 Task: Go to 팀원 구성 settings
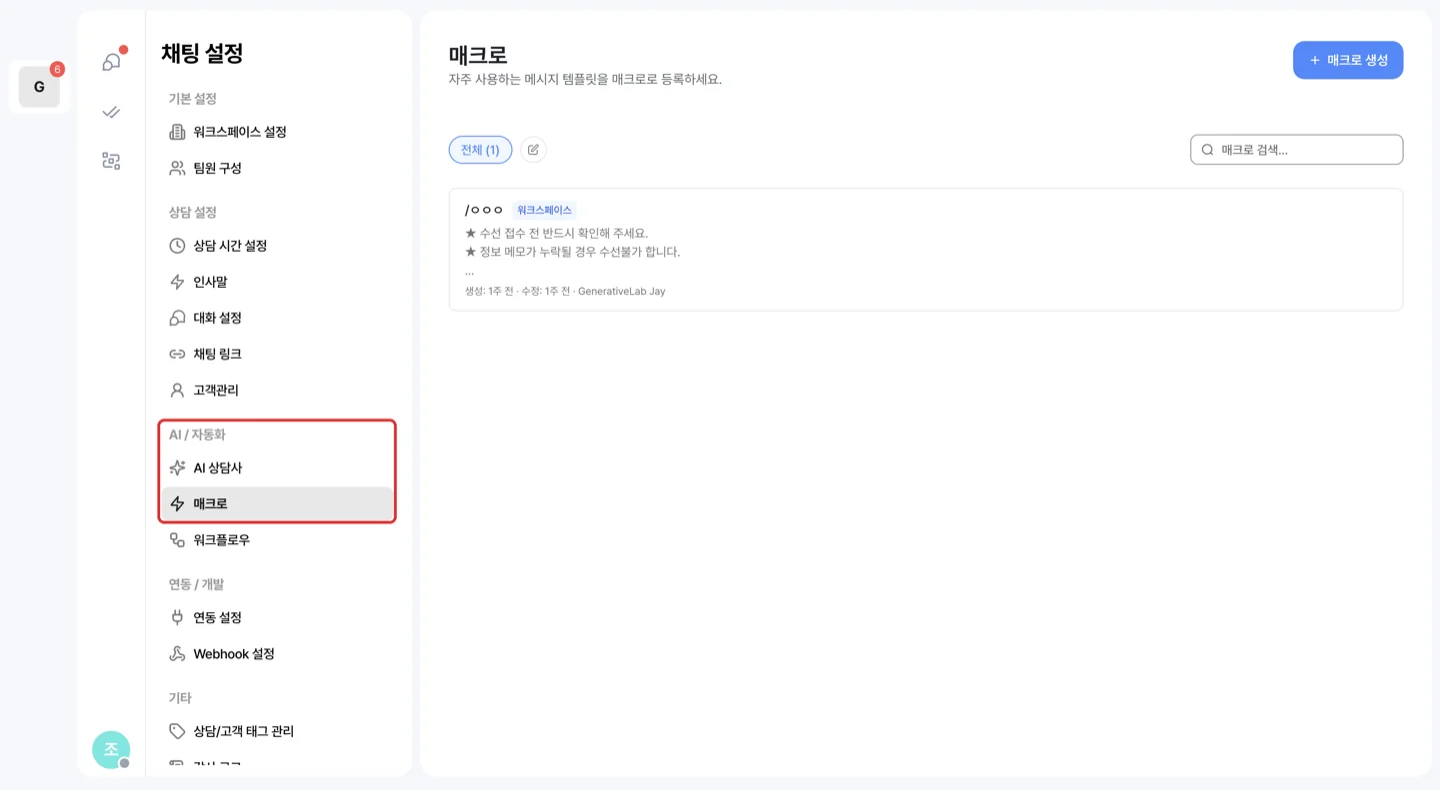(x=277, y=168)
